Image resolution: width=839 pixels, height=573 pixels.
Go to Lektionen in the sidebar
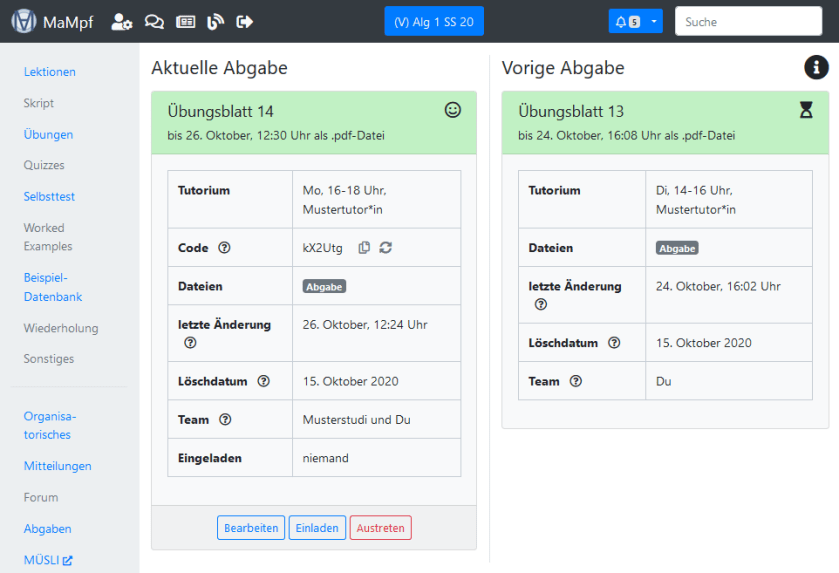tap(50, 72)
